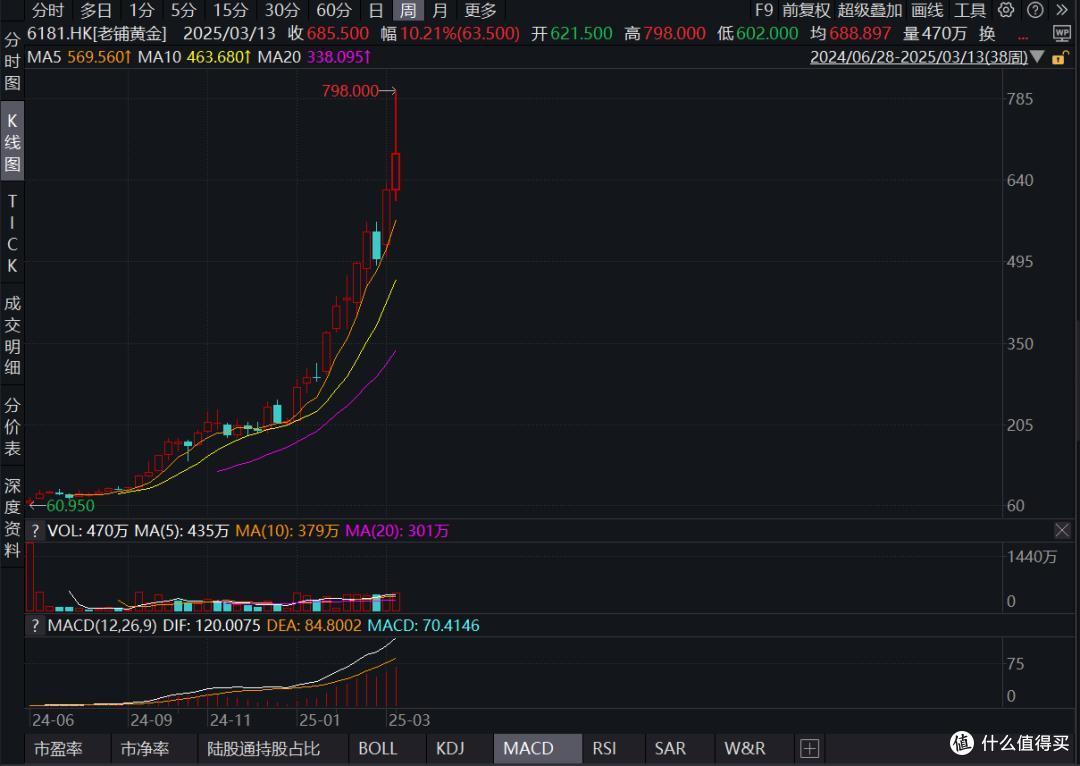Open the settings gear icon
Screen dimensions: 1080x766
(1006, 10)
